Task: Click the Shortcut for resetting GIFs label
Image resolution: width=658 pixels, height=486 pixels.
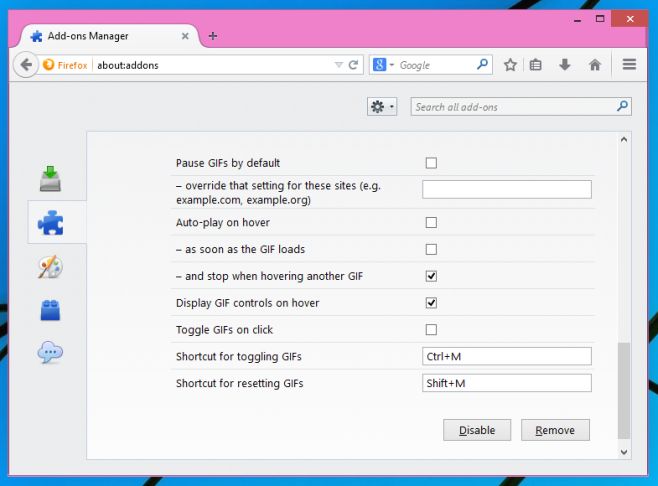Action: pos(240,384)
